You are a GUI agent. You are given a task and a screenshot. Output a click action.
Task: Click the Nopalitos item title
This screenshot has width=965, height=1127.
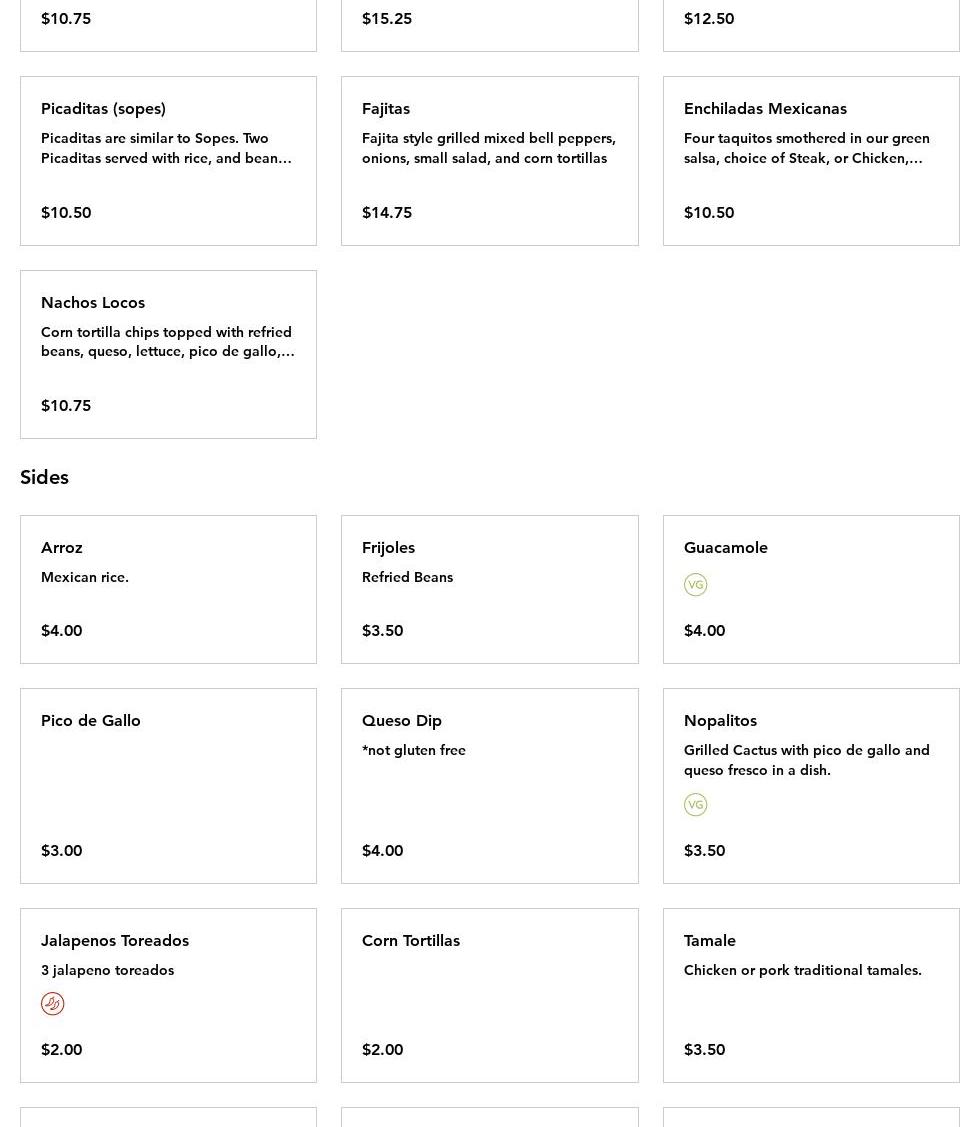(x=720, y=720)
